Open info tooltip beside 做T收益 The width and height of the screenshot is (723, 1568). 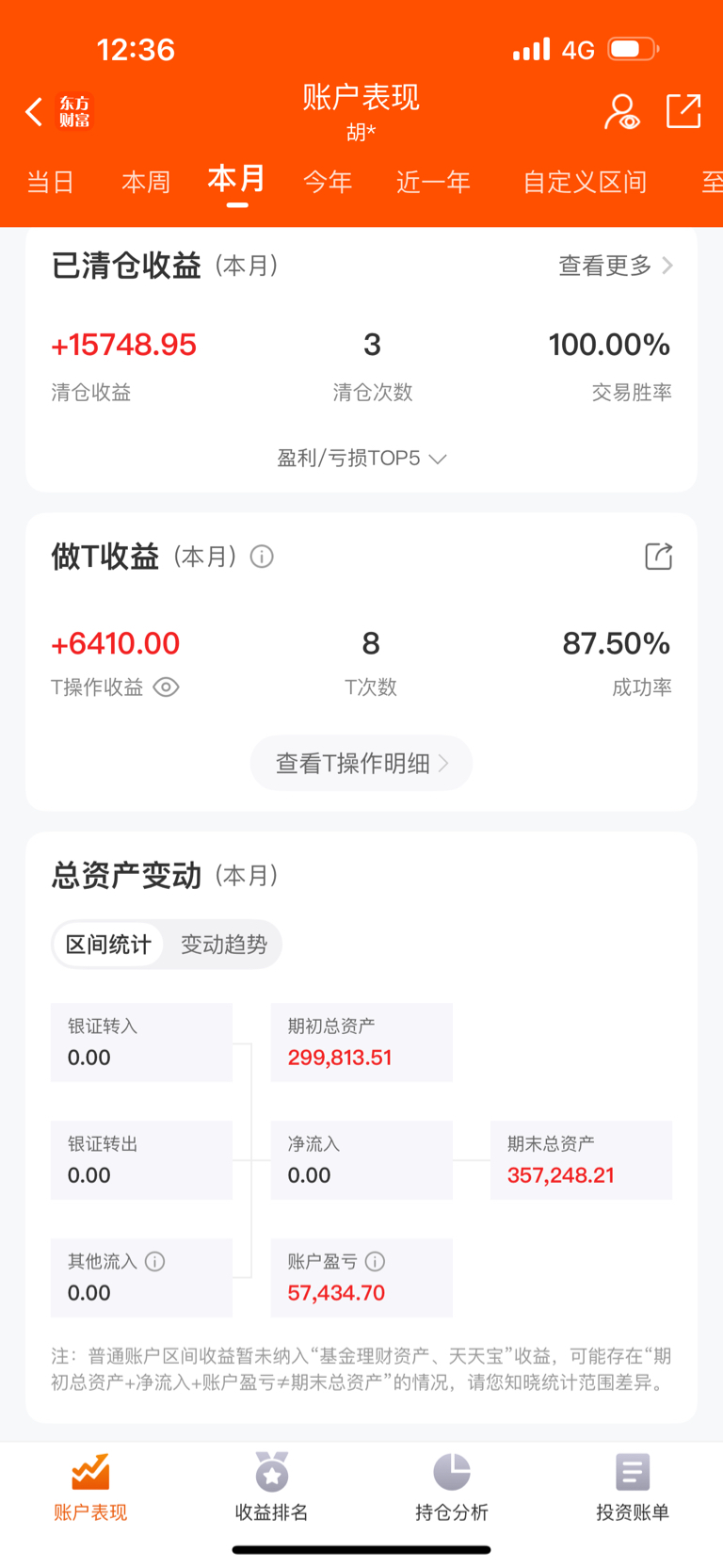pyautogui.click(x=262, y=557)
